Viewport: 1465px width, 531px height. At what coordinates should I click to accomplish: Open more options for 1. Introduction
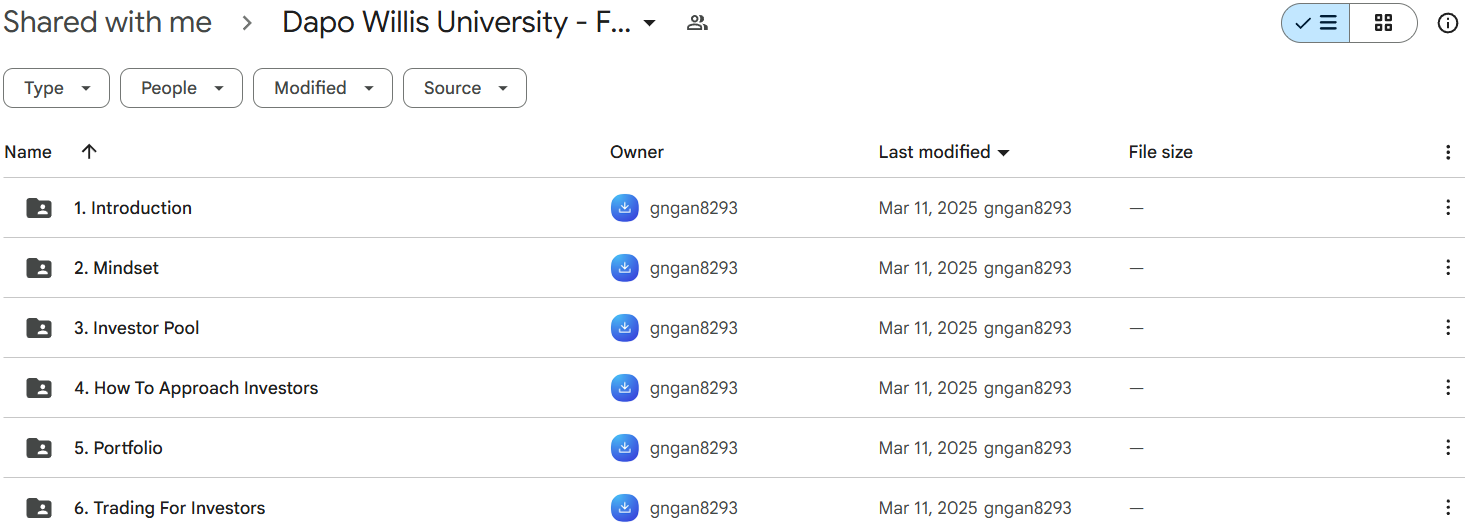pyautogui.click(x=1447, y=208)
